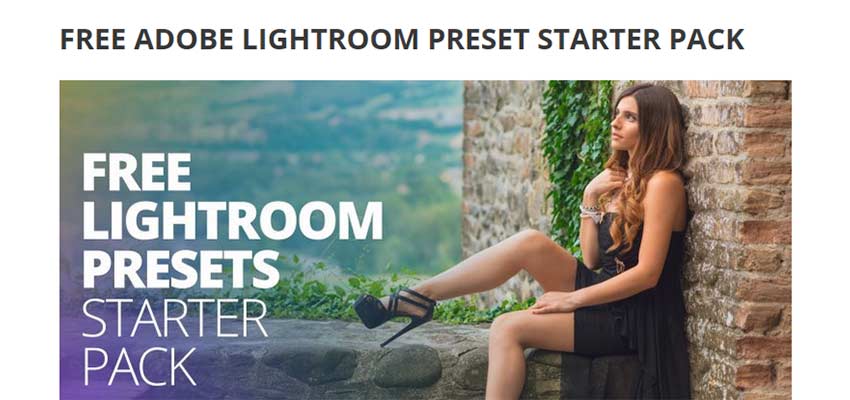
Task: Select the green ivy on the wall
Action: point(575,157)
